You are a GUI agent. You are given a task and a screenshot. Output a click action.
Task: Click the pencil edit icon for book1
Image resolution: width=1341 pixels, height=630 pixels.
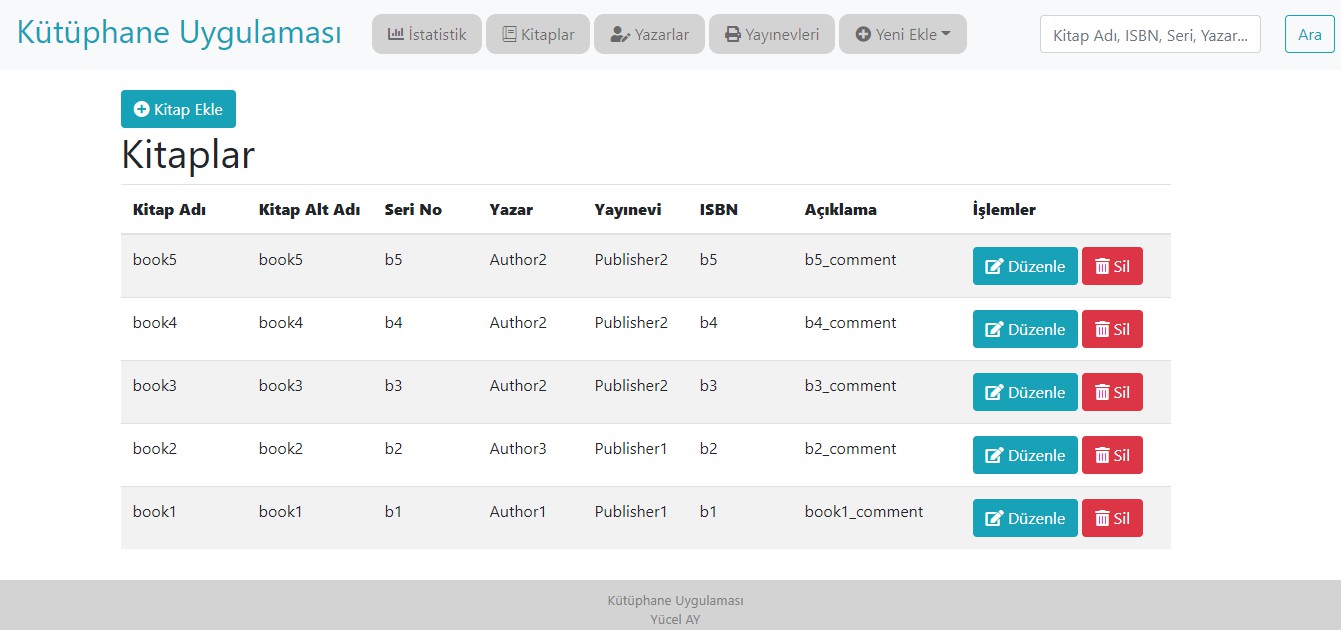994,518
